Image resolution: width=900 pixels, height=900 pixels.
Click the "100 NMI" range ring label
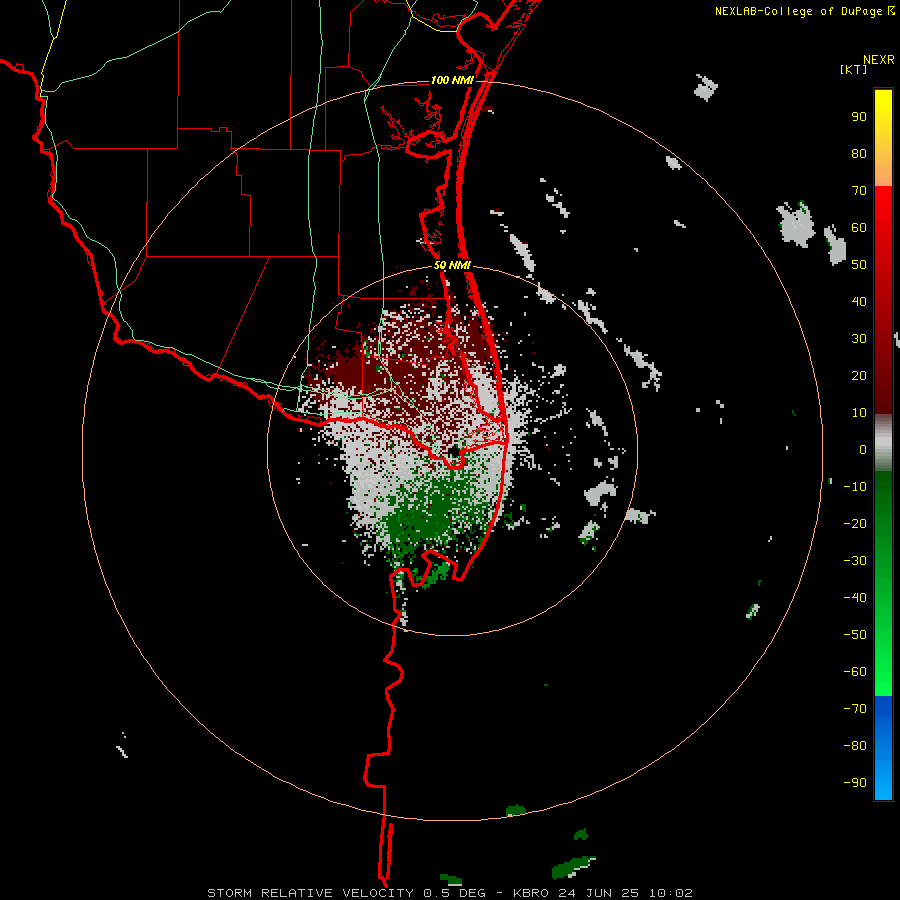tap(452, 80)
